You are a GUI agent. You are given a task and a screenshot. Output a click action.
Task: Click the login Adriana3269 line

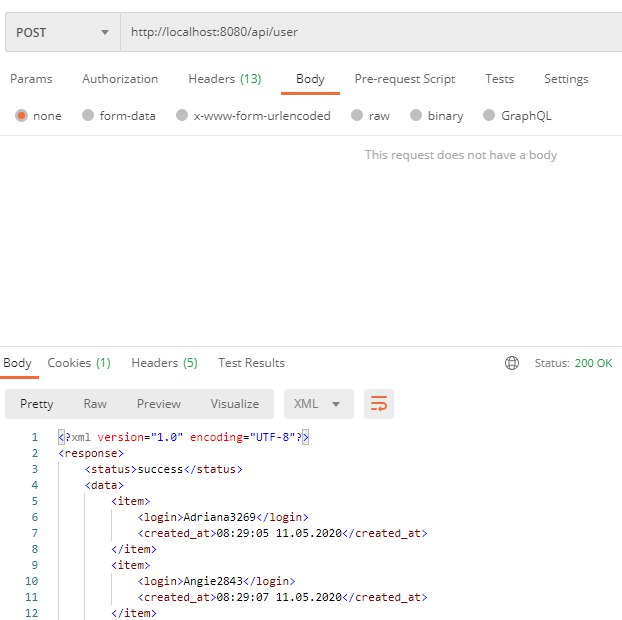click(223, 517)
